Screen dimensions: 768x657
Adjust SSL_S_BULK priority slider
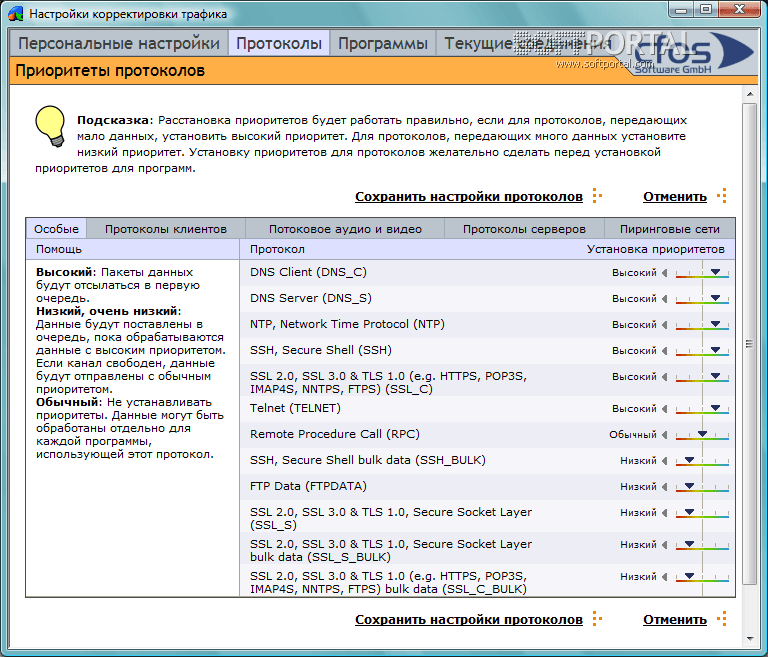coord(702,545)
